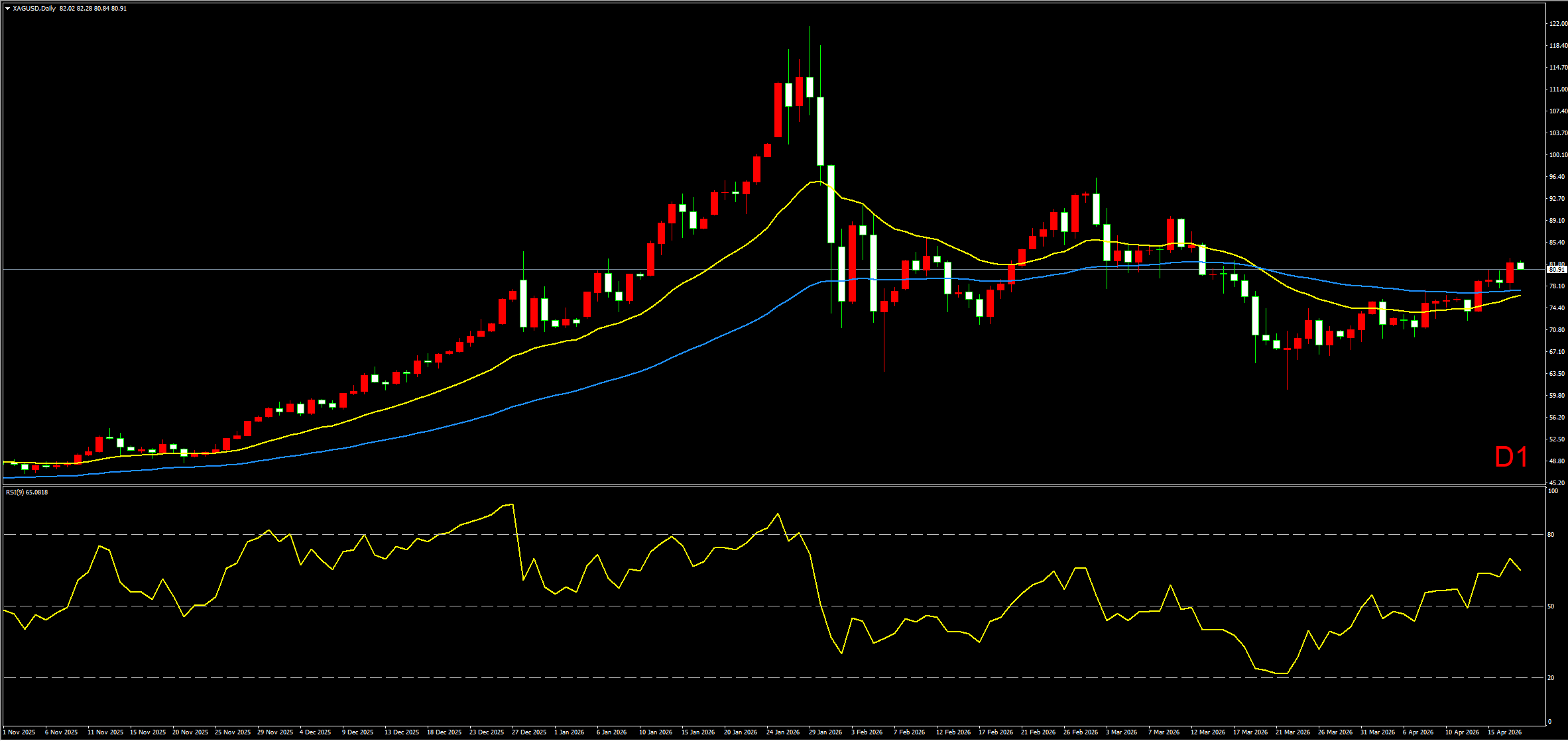Click the 21 Mar 2026 date label
The width and height of the screenshot is (1568, 741).
point(1293,732)
